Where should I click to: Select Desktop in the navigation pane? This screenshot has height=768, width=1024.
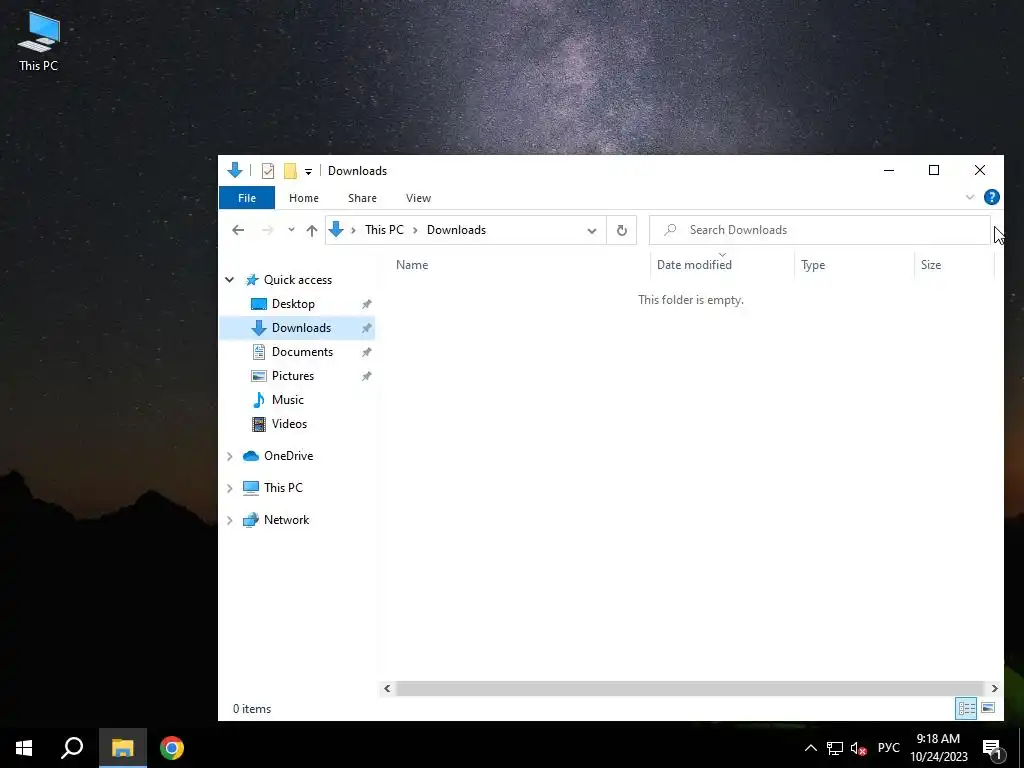293,304
